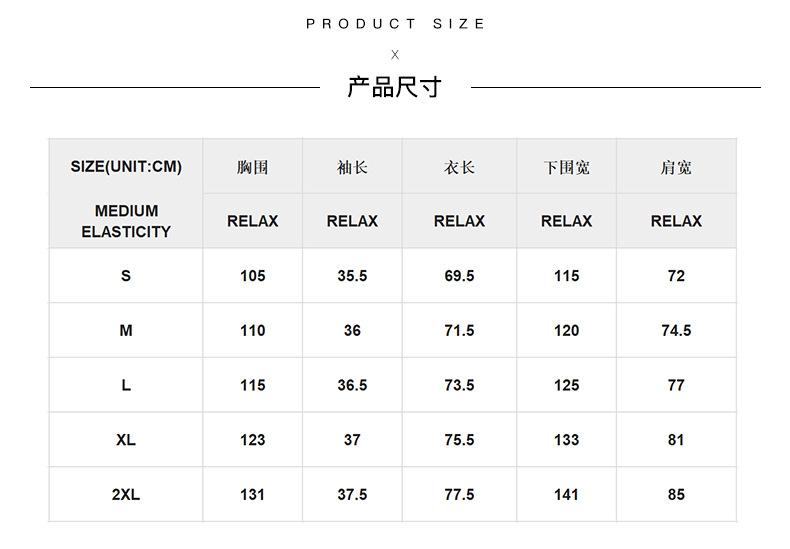Click the L row chest value 115
The width and height of the screenshot is (790, 549).
coord(252,385)
